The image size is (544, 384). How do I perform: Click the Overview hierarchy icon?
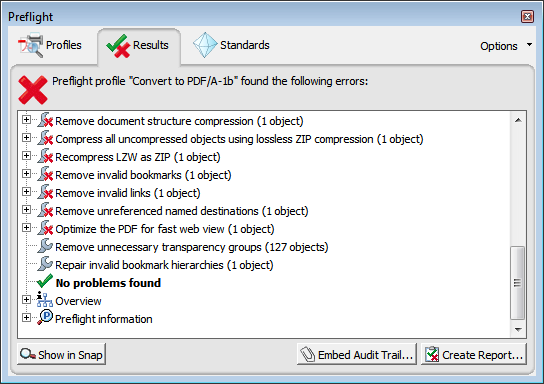tap(45, 299)
